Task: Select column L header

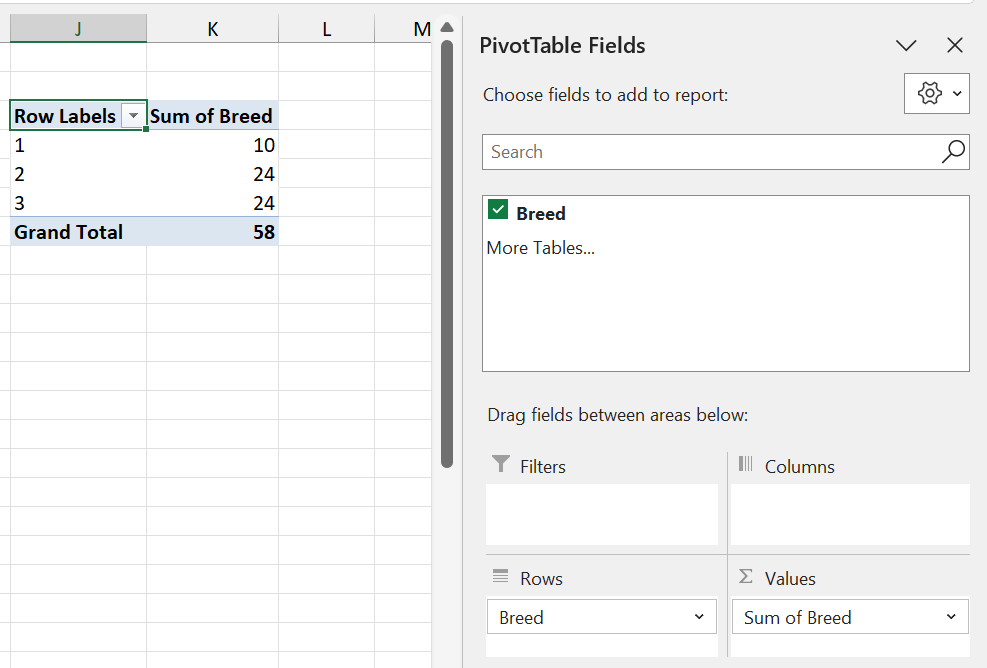Action: [x=326, y=30]
